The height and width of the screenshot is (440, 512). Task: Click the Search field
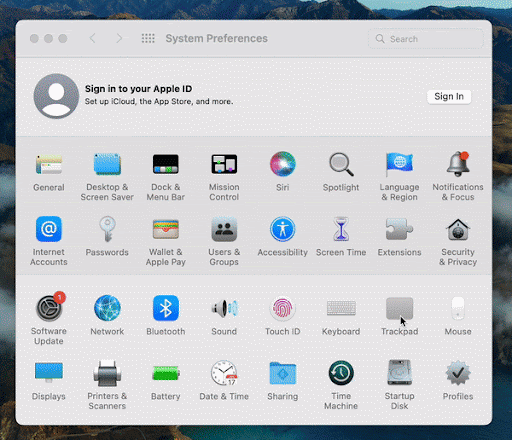[x=426, y=39]
